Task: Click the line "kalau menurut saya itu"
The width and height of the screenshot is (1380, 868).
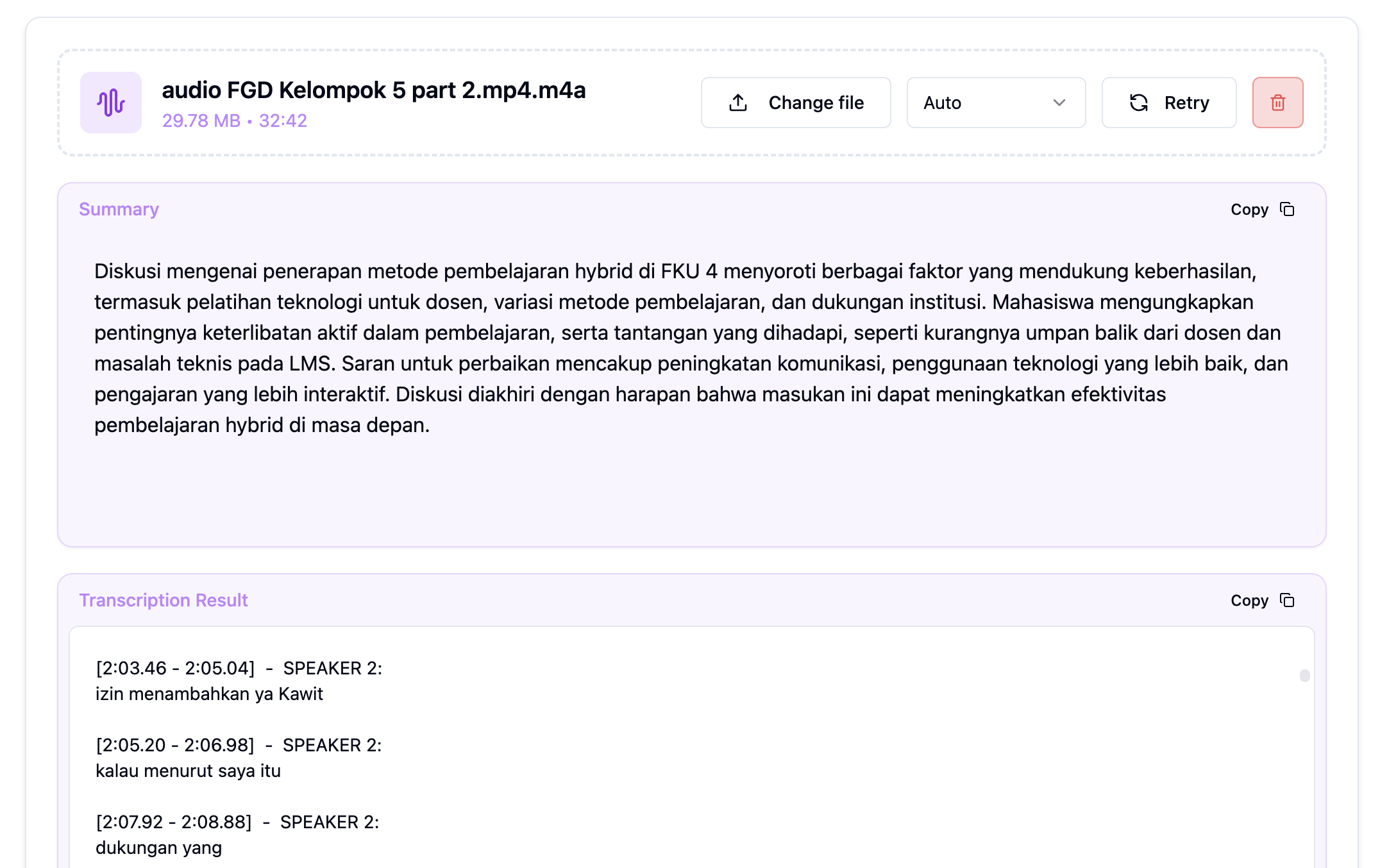Action: click(x=188, y=771)
